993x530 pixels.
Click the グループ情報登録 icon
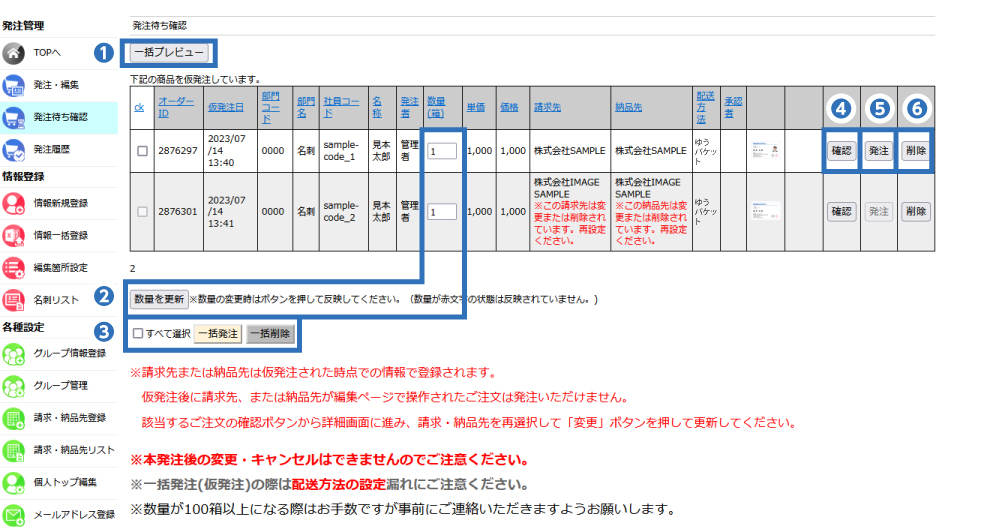click(x=14, y=354)
